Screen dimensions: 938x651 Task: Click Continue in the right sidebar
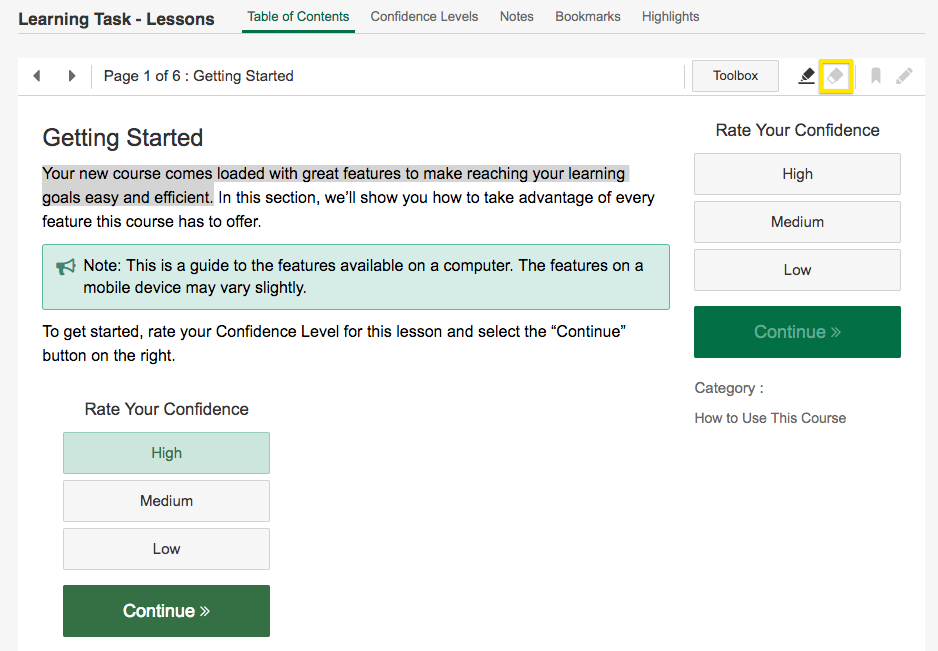point(796,332)
